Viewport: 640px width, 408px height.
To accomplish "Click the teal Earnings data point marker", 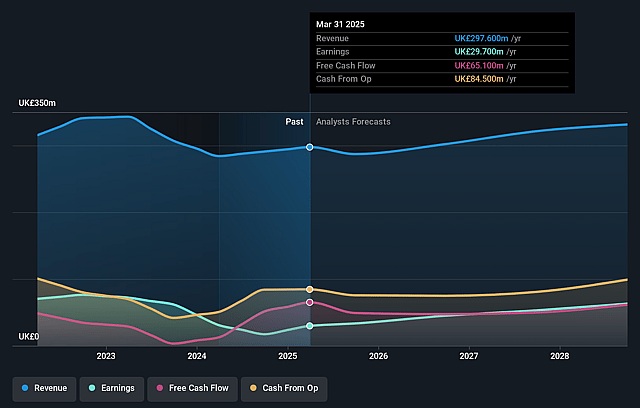I will click(310, 326).
